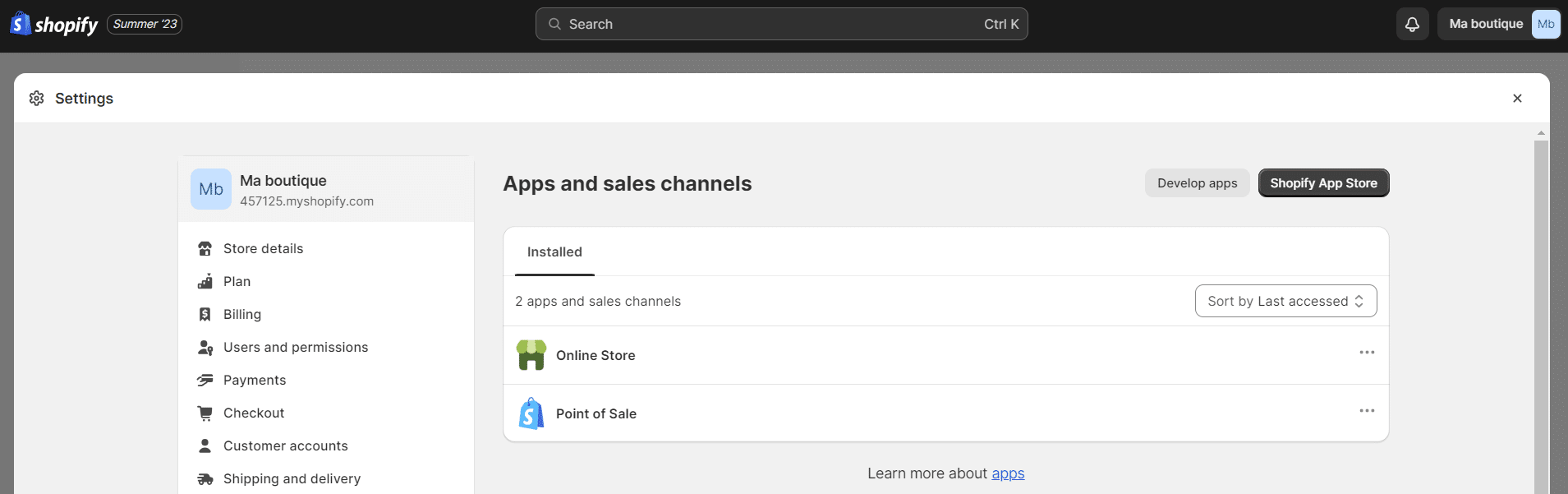Open the Point of Sale app
This screenshot has height=494, width=1568.
596,413
